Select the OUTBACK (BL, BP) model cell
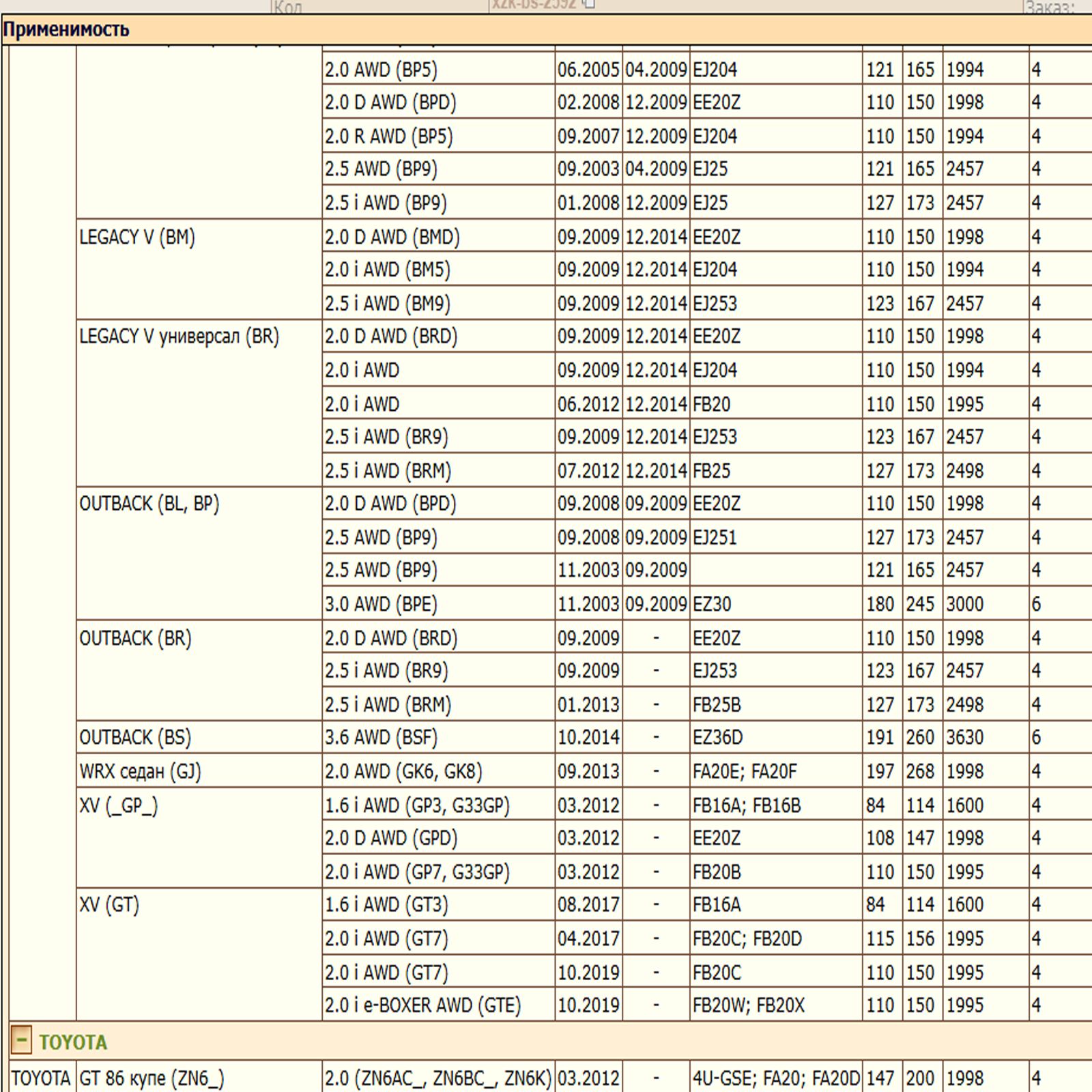The width and height of the screenshot is (1092, 1092). 149,504
